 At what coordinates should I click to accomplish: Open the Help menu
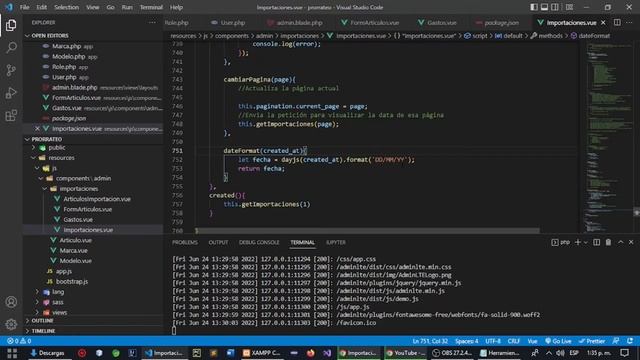(176, 7)
